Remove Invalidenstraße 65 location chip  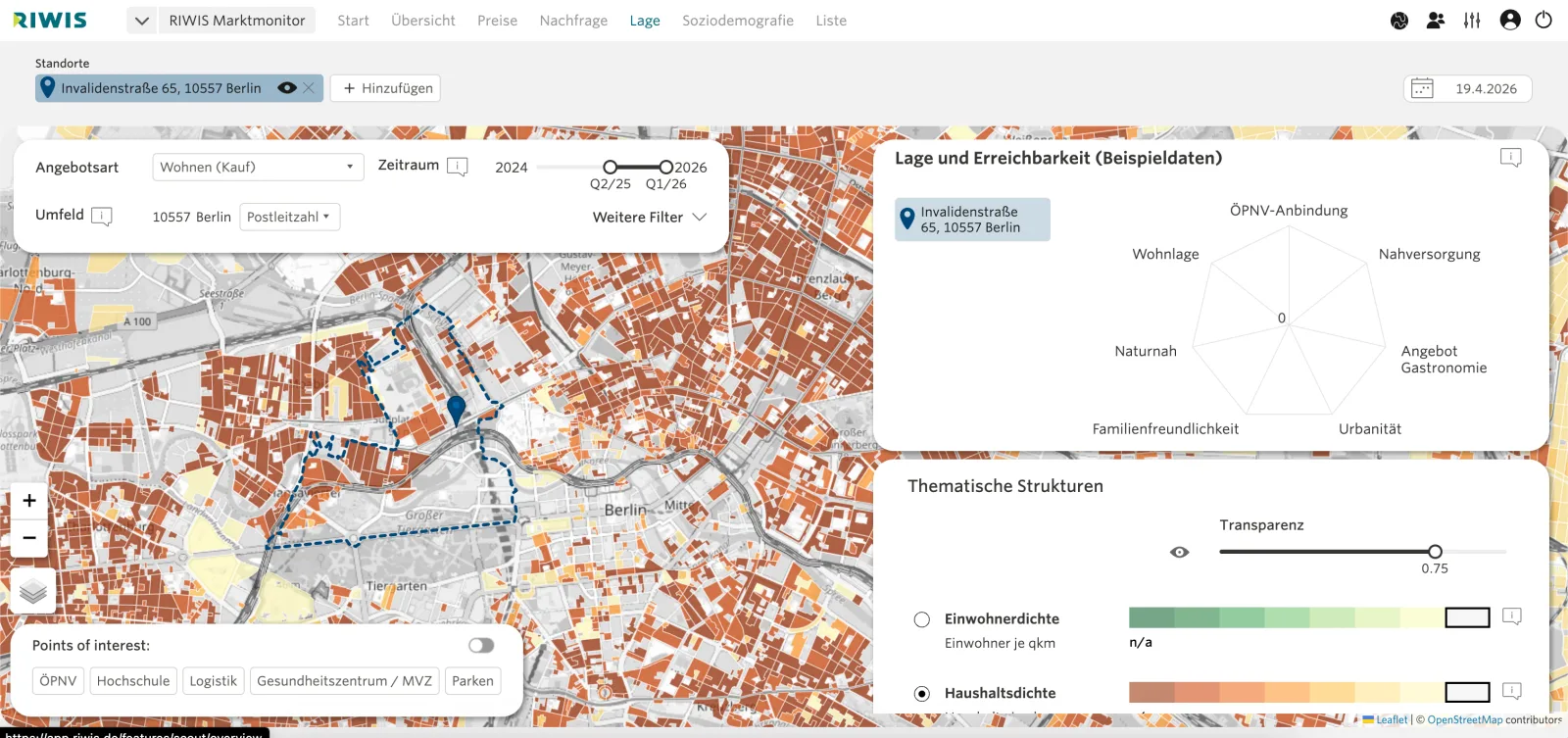click(x=309, y=88)
